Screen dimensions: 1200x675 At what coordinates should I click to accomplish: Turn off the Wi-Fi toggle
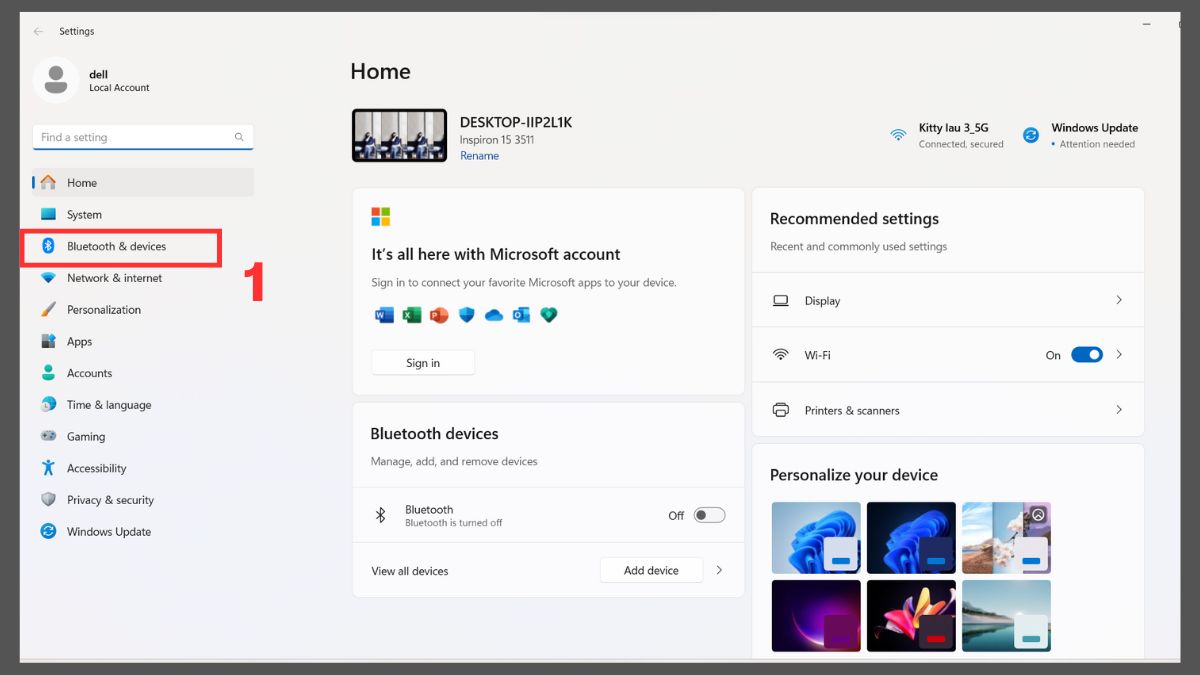(x=1087, y=355)
